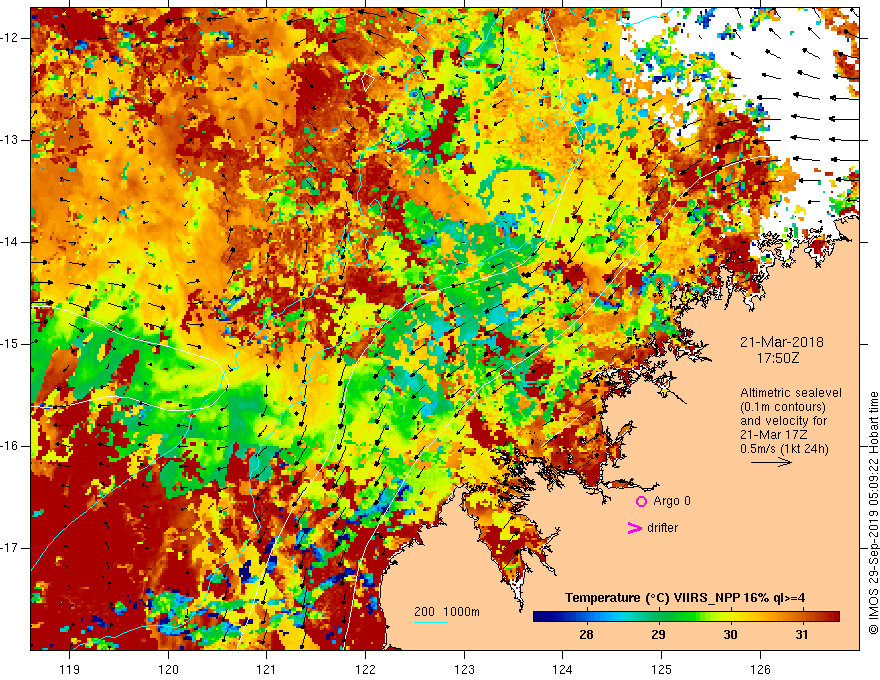
Task: Click the magenta Argo 0 circle marker
Action: 641,501
